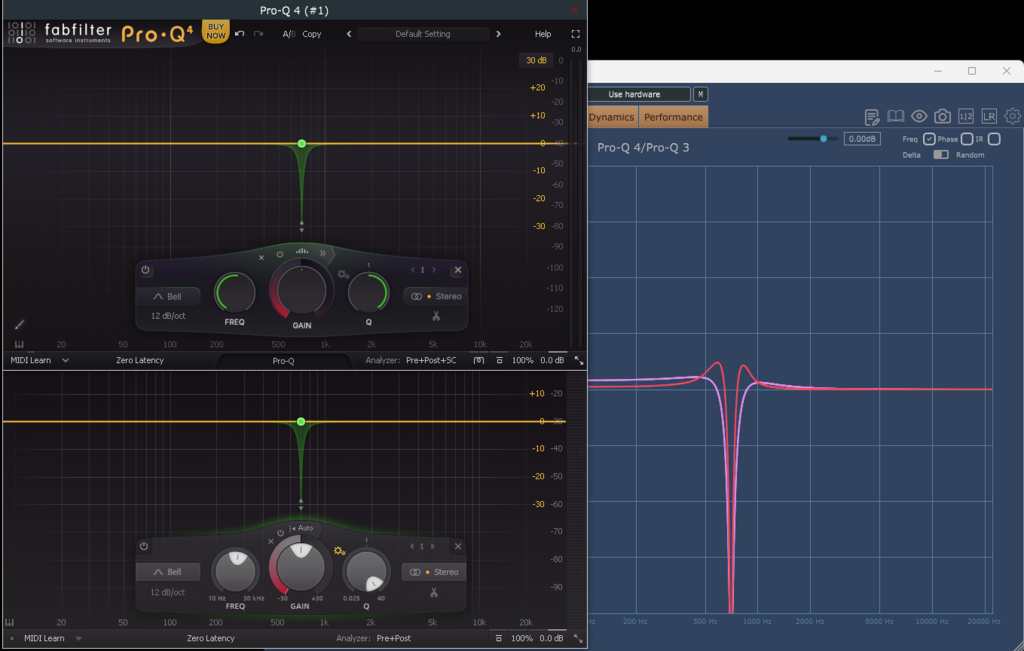Open gain-Q settings gear in Pro-Q 4 band
The width and height of the screenshot is (1024, 651).
[x=343, y=274]
